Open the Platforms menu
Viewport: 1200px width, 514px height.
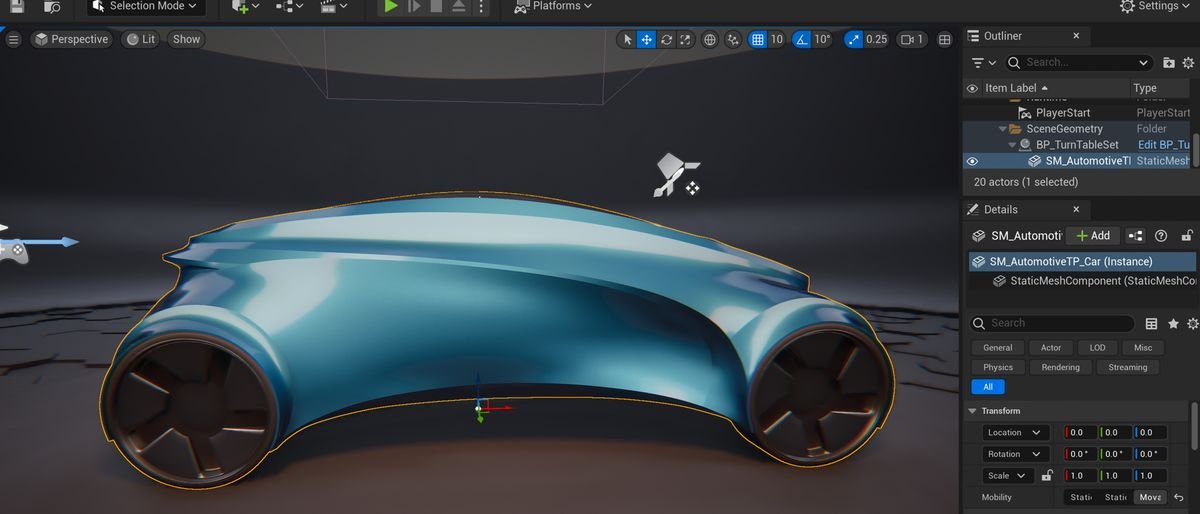[553, 6]
